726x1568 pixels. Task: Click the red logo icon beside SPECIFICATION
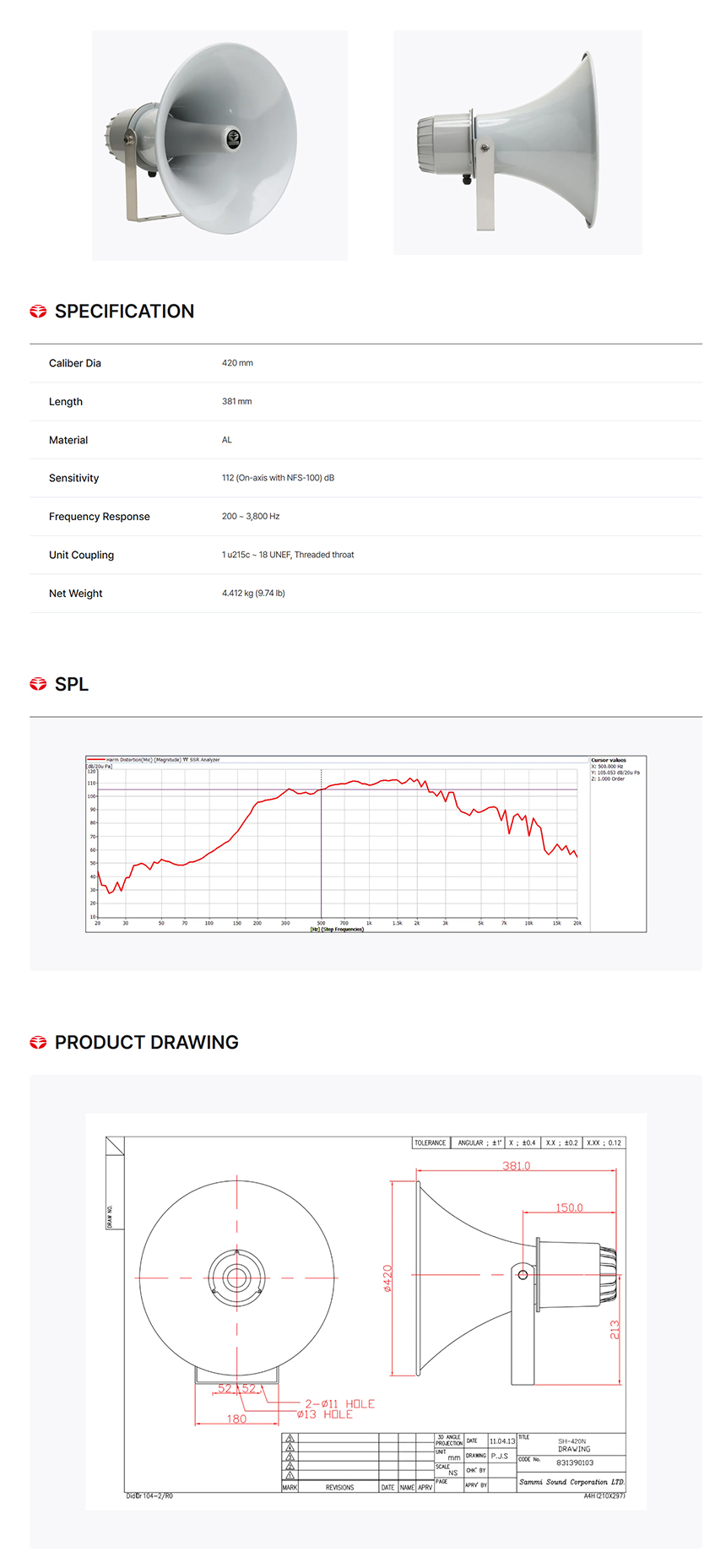38,312
